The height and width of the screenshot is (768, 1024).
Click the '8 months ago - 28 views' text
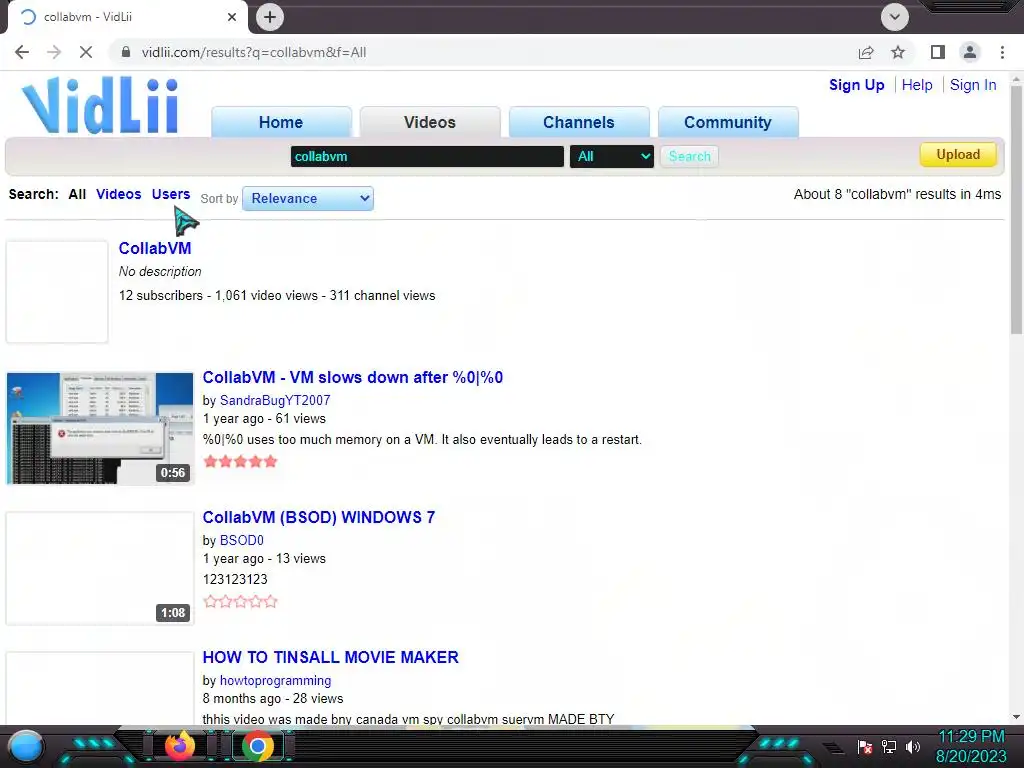273,699
